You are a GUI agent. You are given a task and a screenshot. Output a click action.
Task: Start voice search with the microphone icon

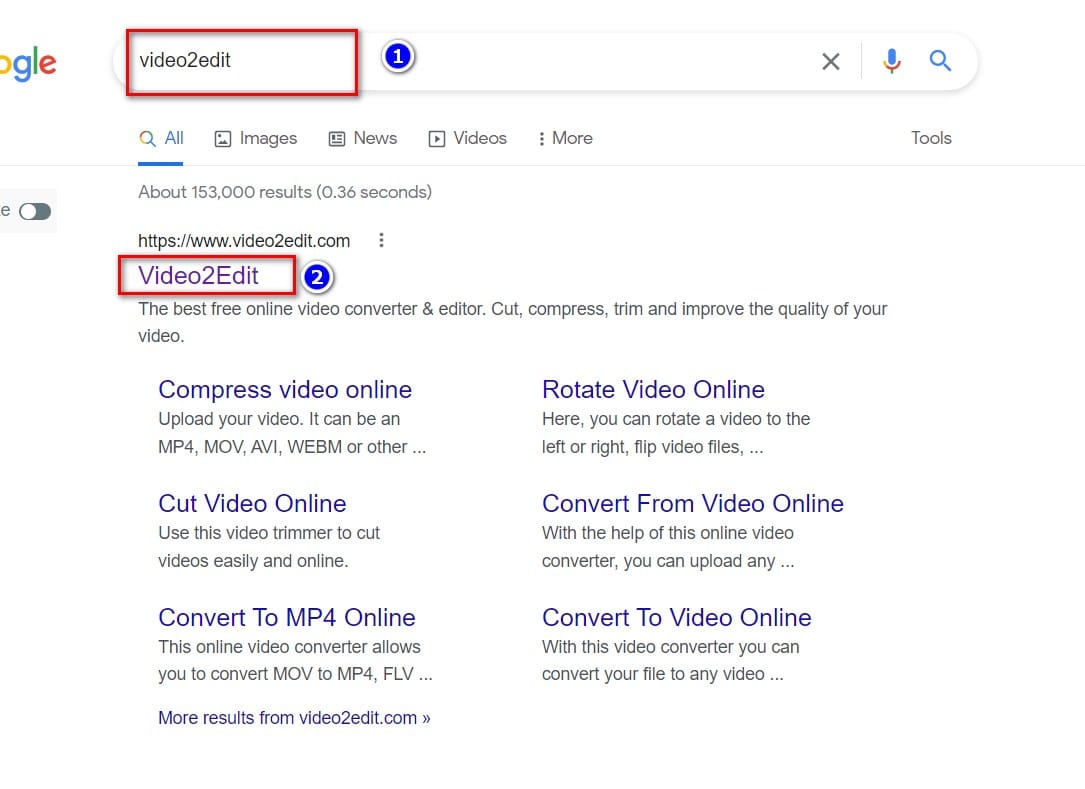[891, 62]
